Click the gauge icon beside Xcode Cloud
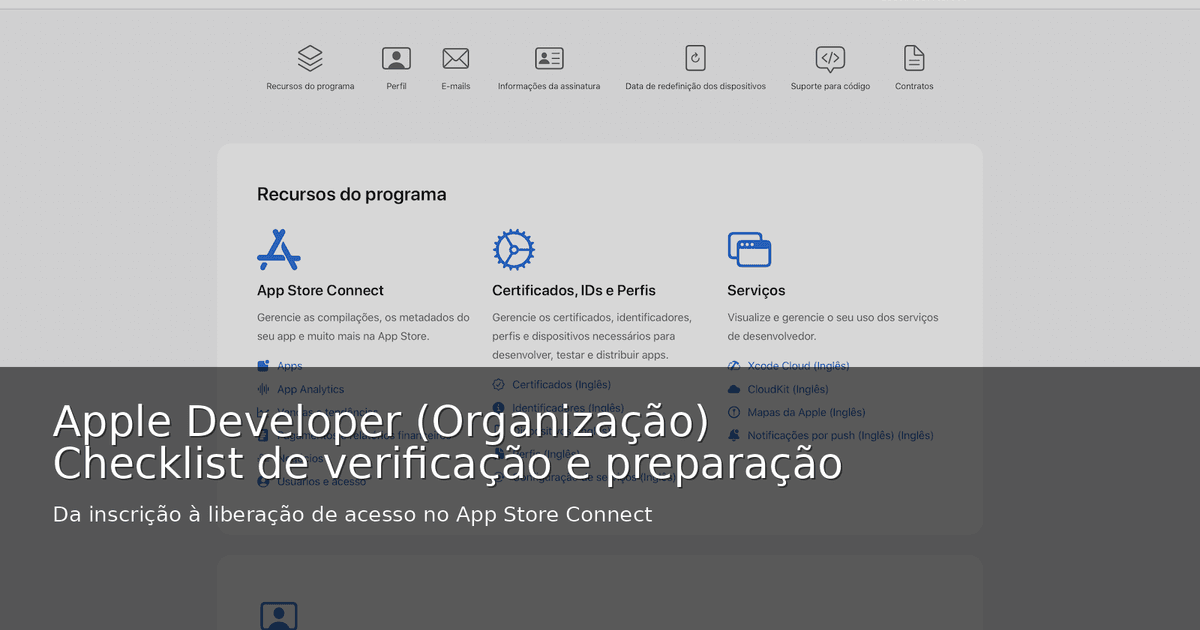 pyautogui.click(x=734, y=366)
